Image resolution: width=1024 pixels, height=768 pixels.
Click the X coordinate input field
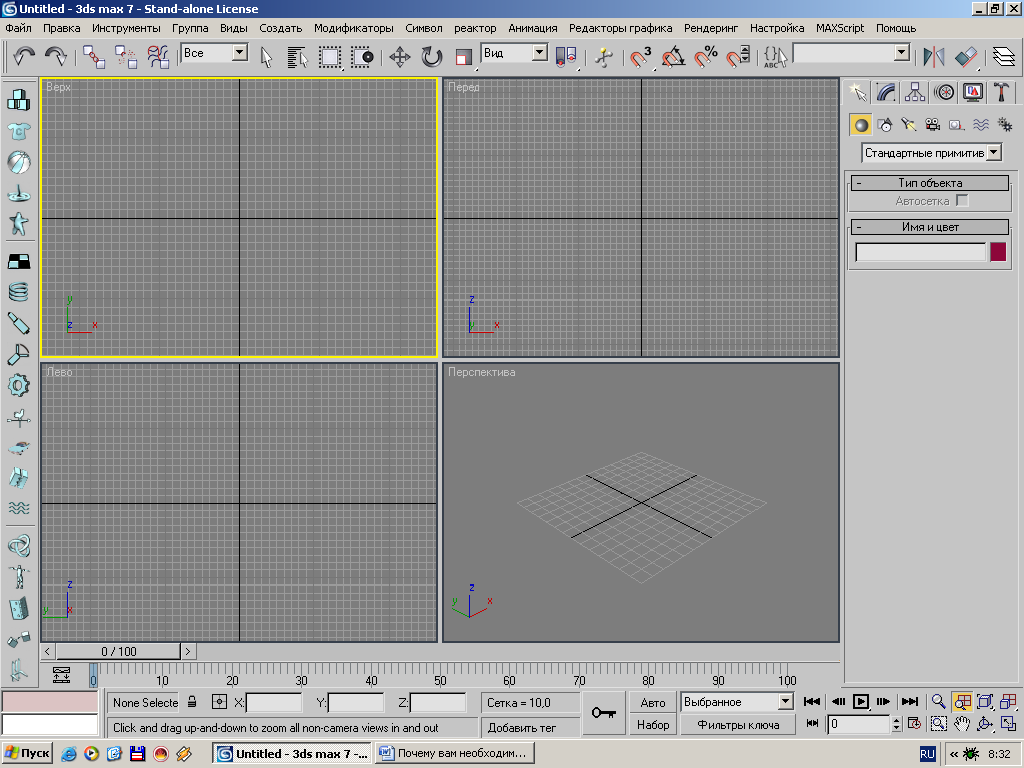click(x=274, y=703)
